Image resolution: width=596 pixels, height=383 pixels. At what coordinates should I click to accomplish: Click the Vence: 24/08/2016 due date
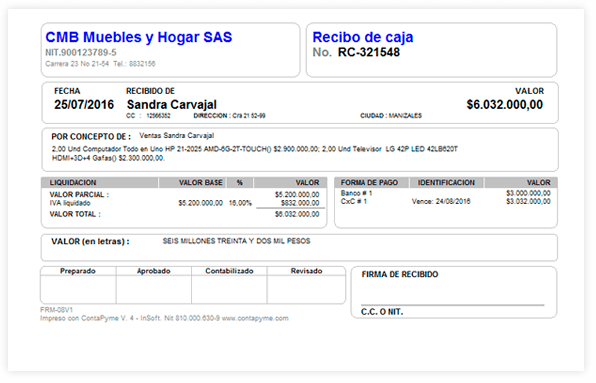pyautogui.click(x=441, y=201)
